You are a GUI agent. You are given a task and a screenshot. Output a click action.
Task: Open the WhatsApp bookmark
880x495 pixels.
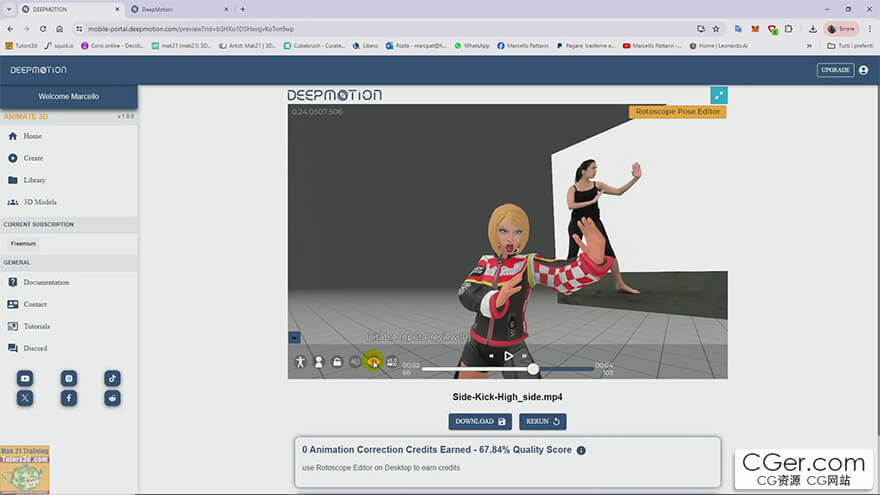click(x=471, y=46)
